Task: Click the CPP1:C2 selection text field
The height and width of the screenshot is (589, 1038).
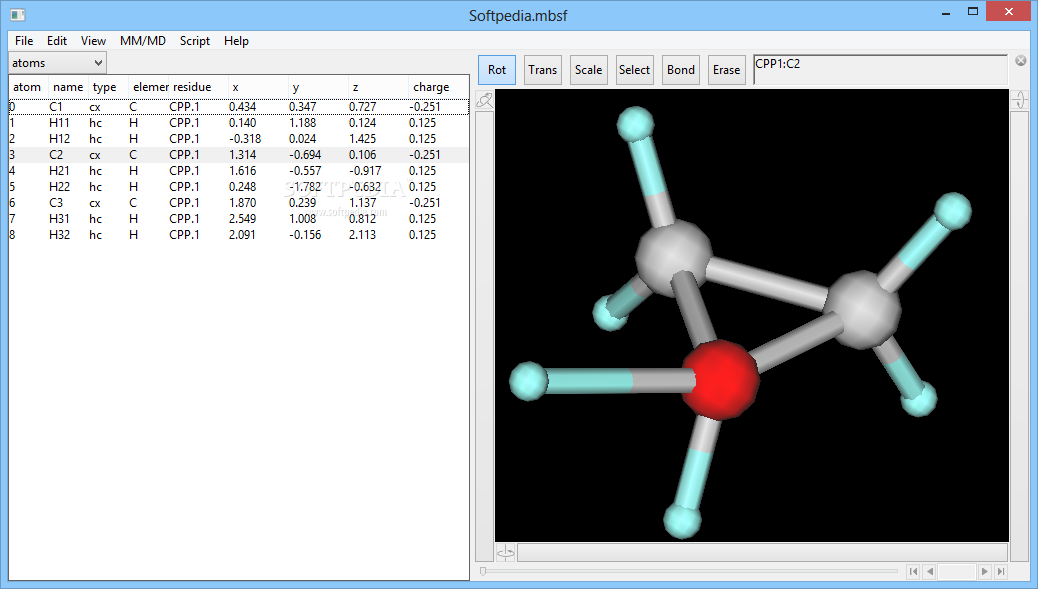Action: [880, 69]
